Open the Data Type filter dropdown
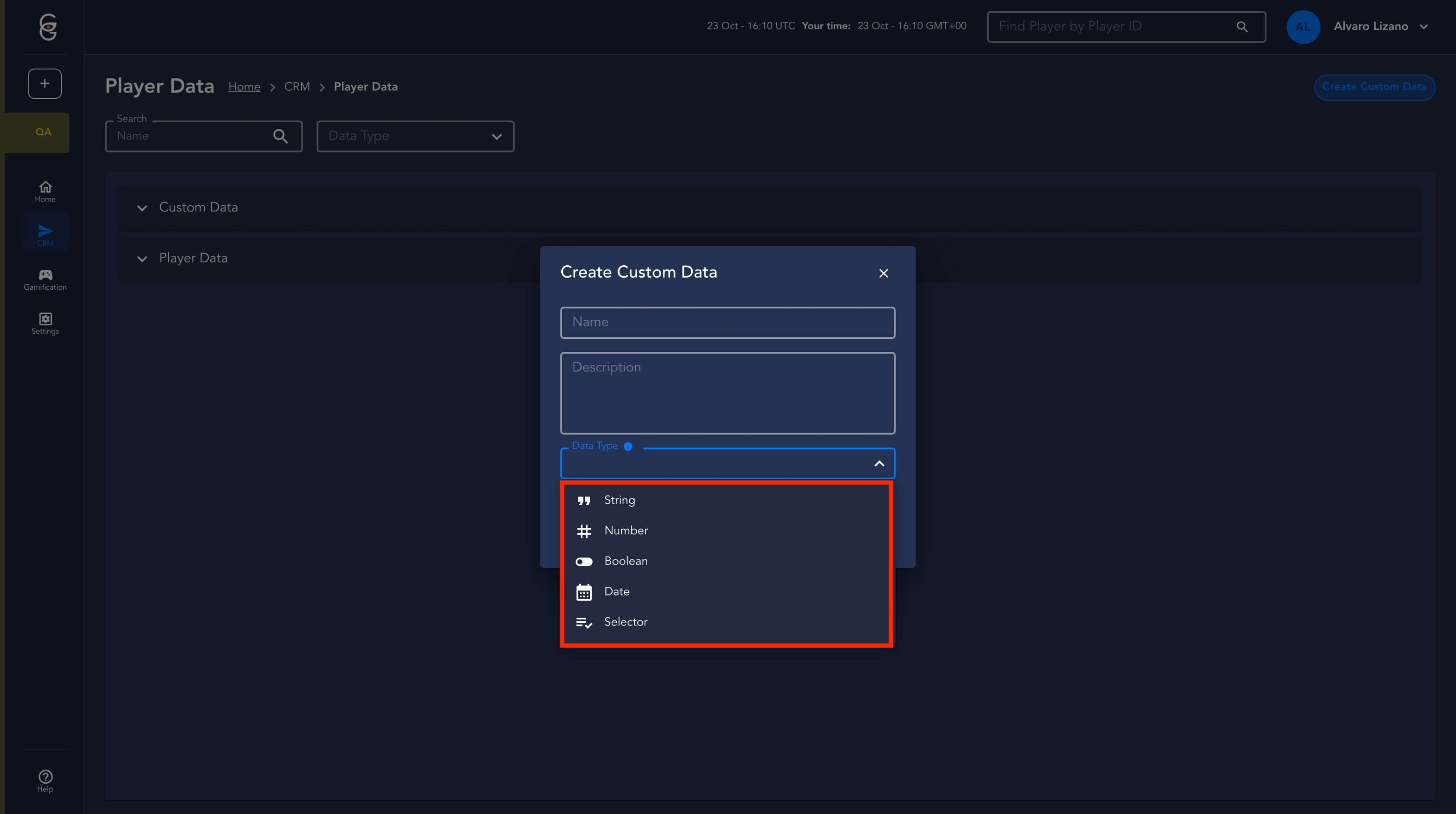The height and width of the screenshot is (814, 1456). pos(415,136)
